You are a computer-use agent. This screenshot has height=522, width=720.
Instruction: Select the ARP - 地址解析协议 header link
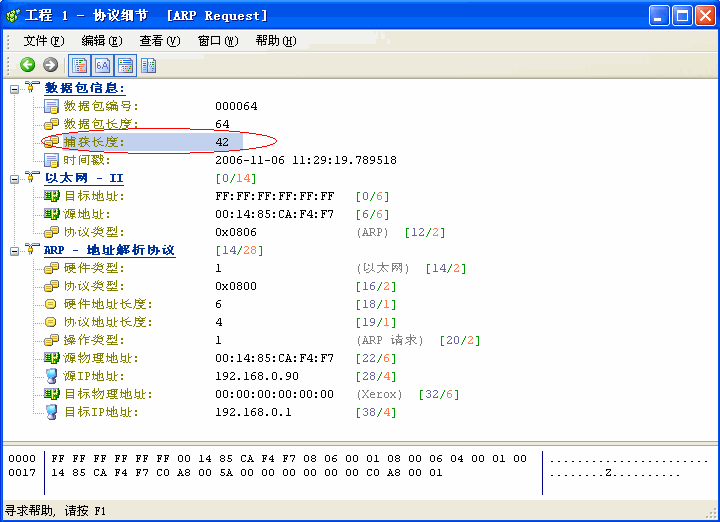[110, 250]
